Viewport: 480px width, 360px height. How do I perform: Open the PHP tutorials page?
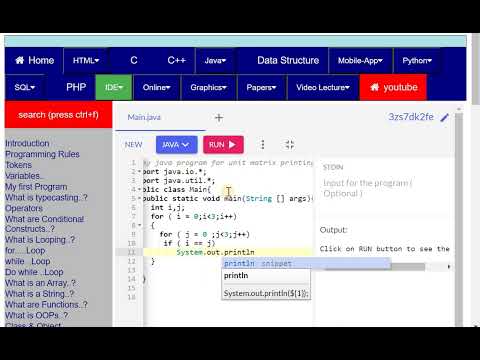pos(76,87)
